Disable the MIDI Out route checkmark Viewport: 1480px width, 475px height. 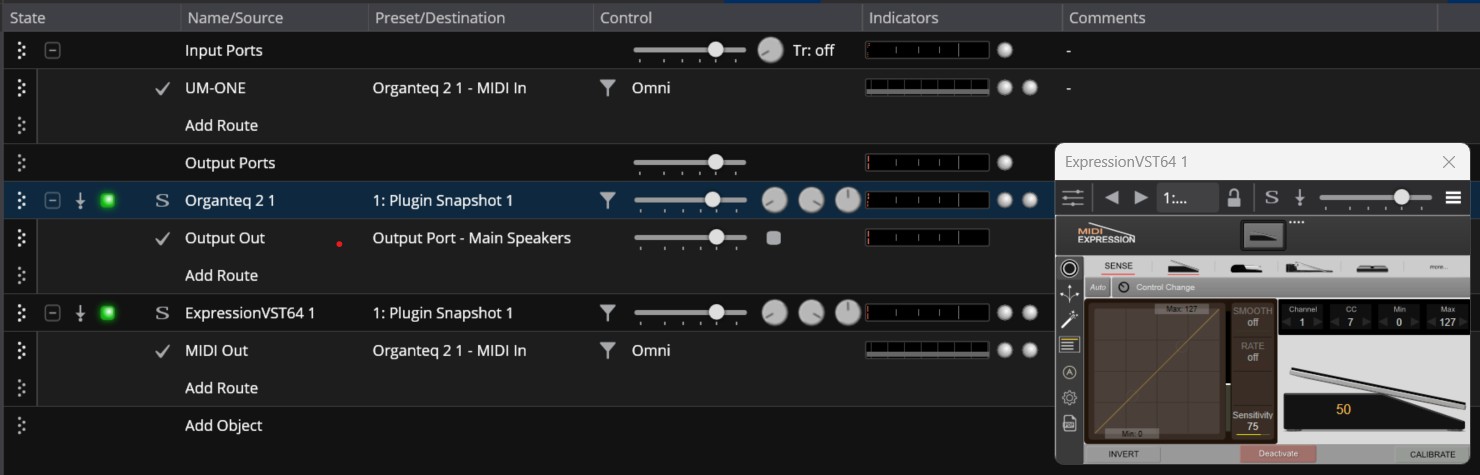click(162, 351)
